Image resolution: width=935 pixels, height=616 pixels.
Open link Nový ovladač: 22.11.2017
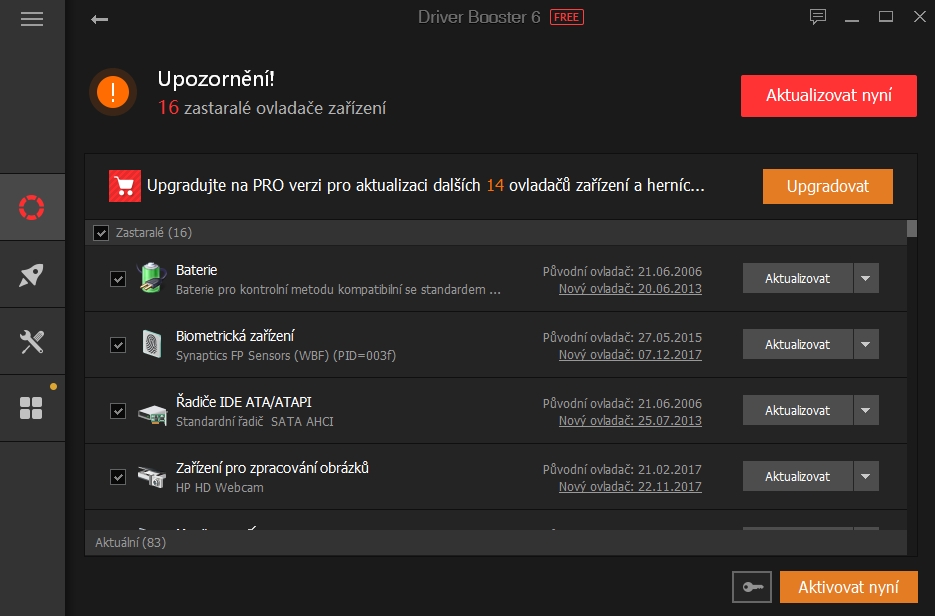pyautogui.click(x=630, y=487)
